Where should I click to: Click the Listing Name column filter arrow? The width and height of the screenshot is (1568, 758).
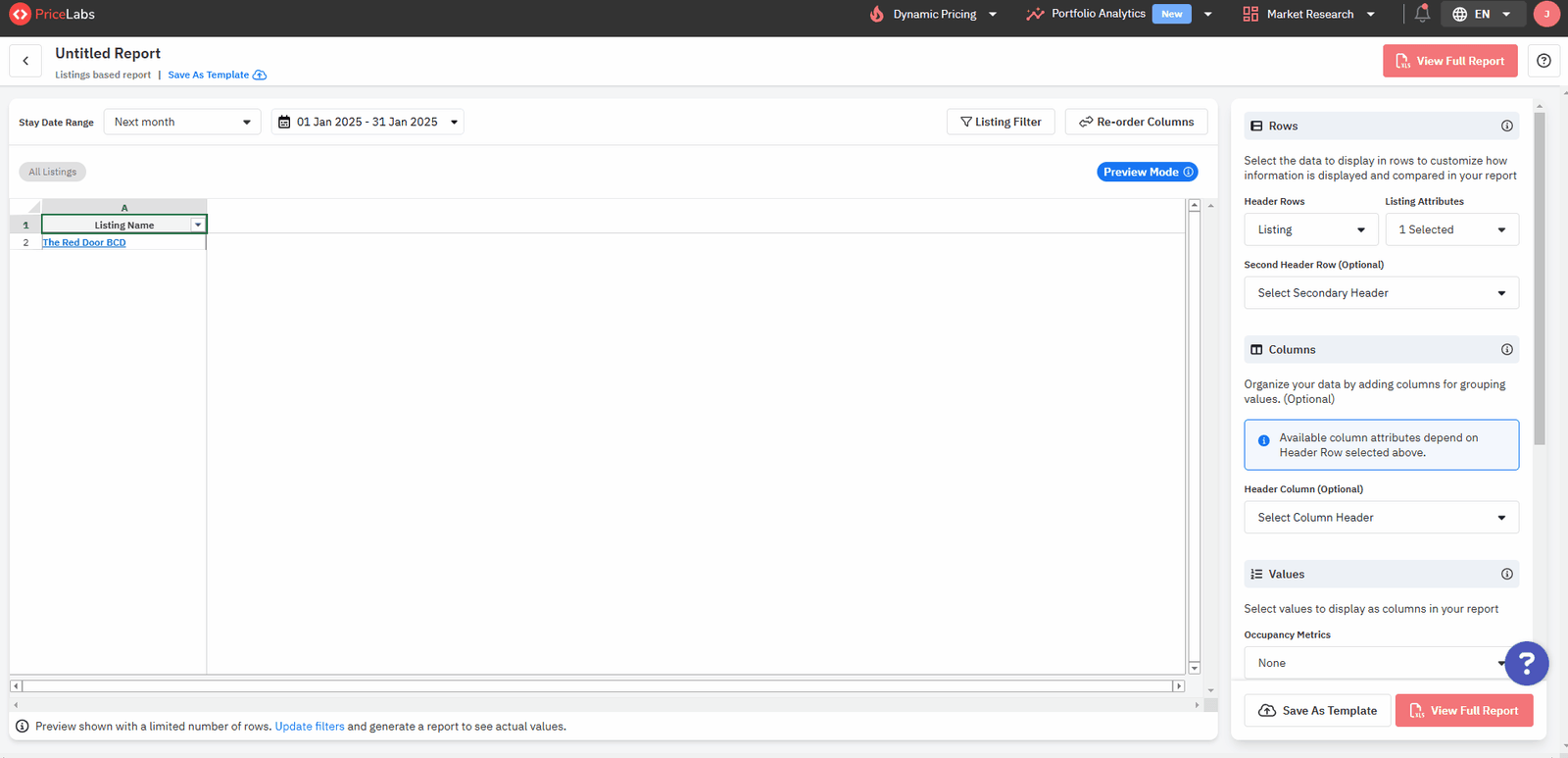click(198, 226)
